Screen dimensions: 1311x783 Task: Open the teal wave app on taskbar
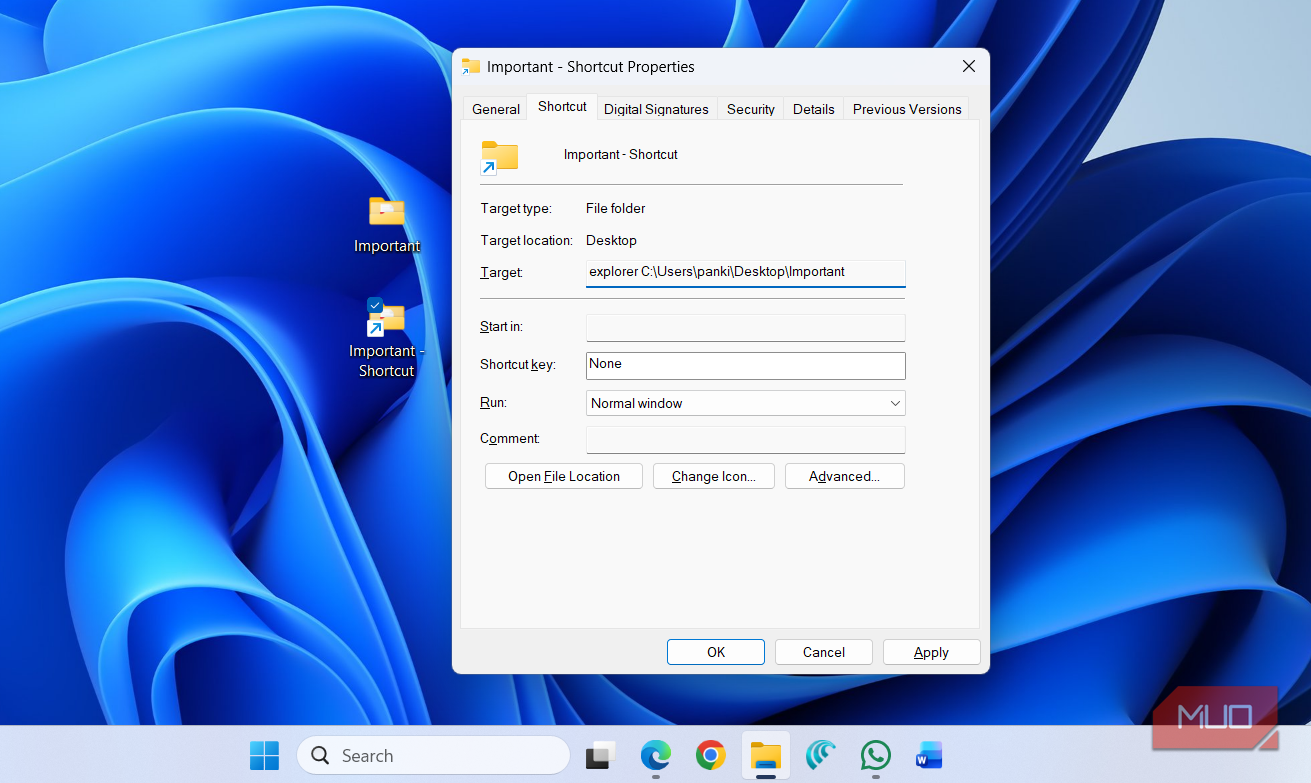coord(821,755)
